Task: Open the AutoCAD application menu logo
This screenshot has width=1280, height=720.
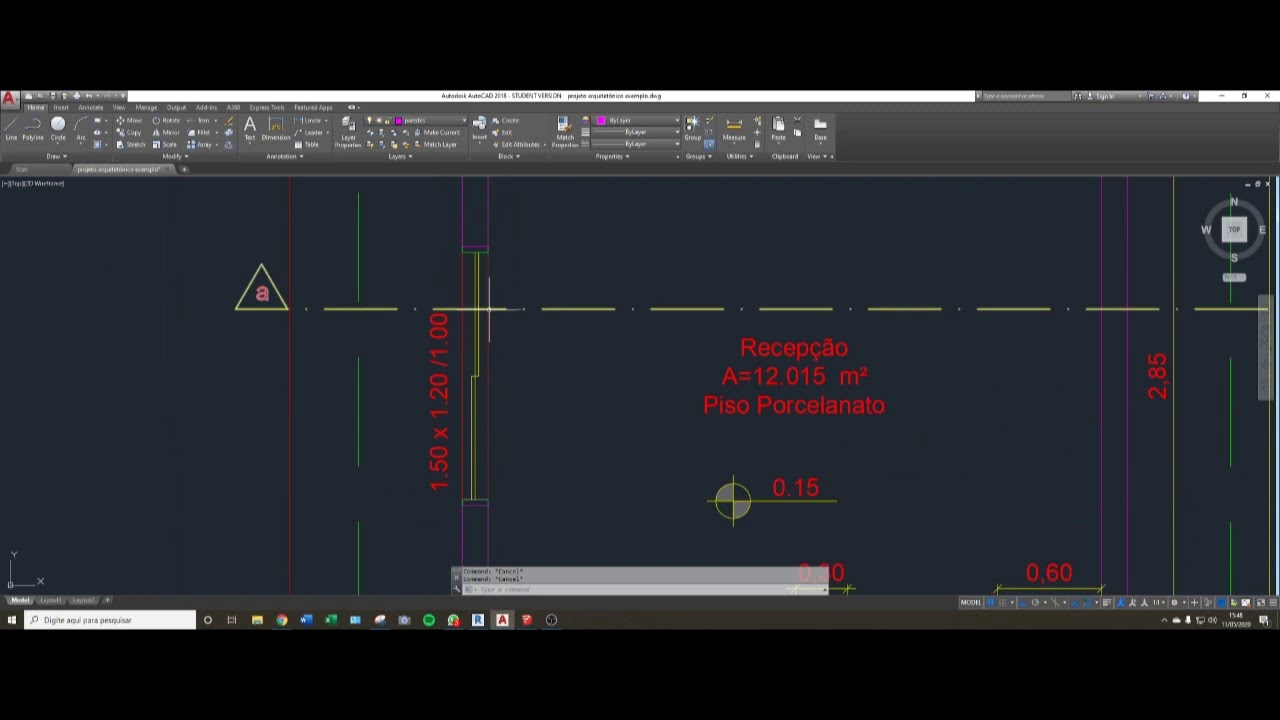Action: (10, 99)
